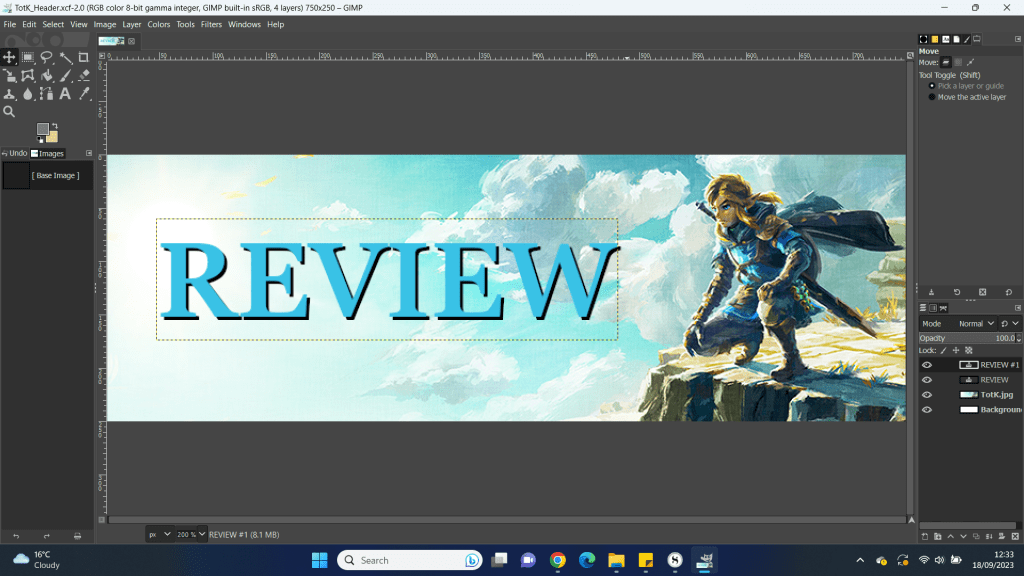Activate the Color Picker eyedropper tool

pos(84,94)
